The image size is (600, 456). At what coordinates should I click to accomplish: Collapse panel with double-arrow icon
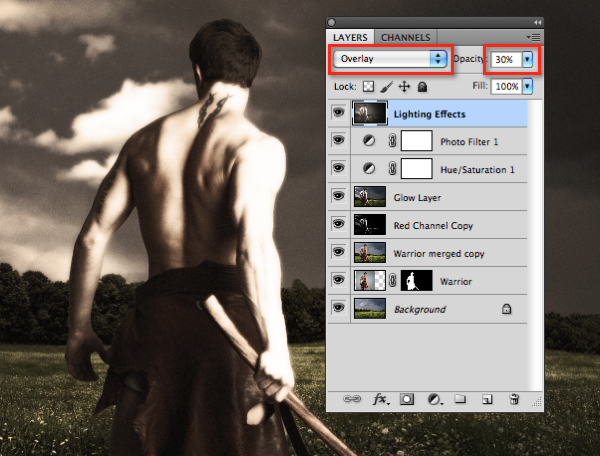tap(537, 23)
